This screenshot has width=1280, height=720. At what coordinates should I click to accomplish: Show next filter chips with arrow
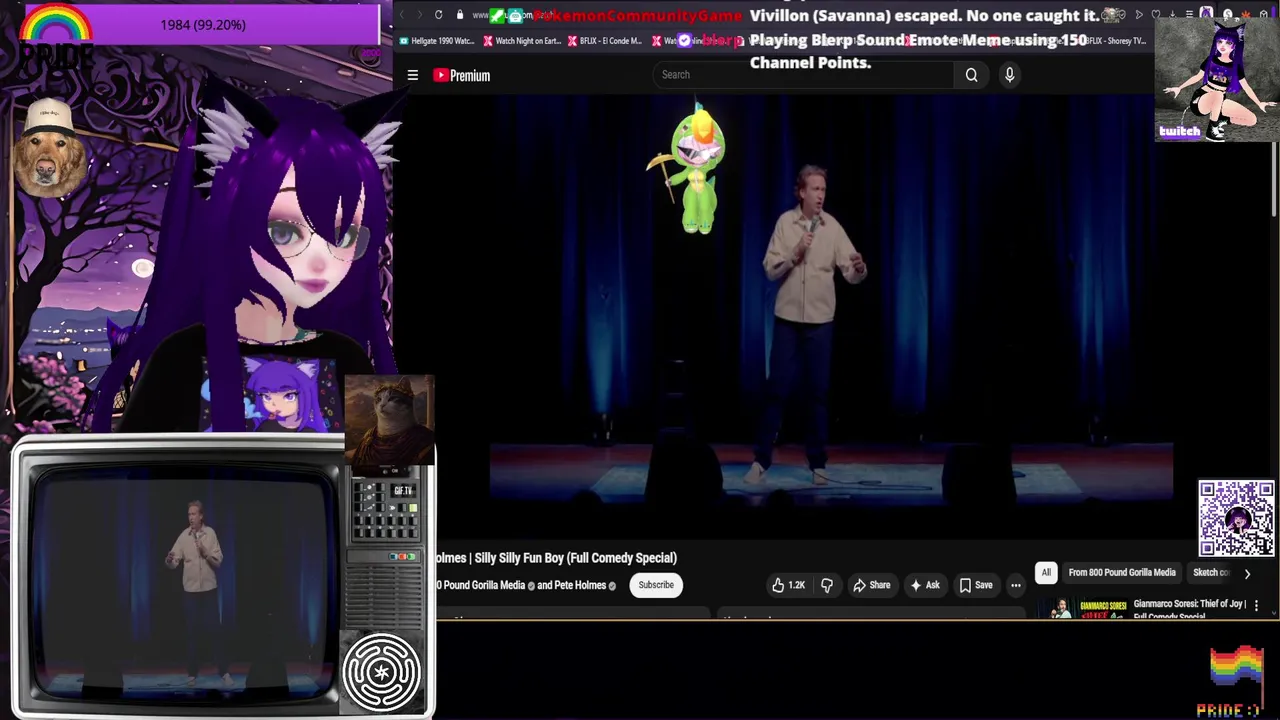tap(1247, 573)
